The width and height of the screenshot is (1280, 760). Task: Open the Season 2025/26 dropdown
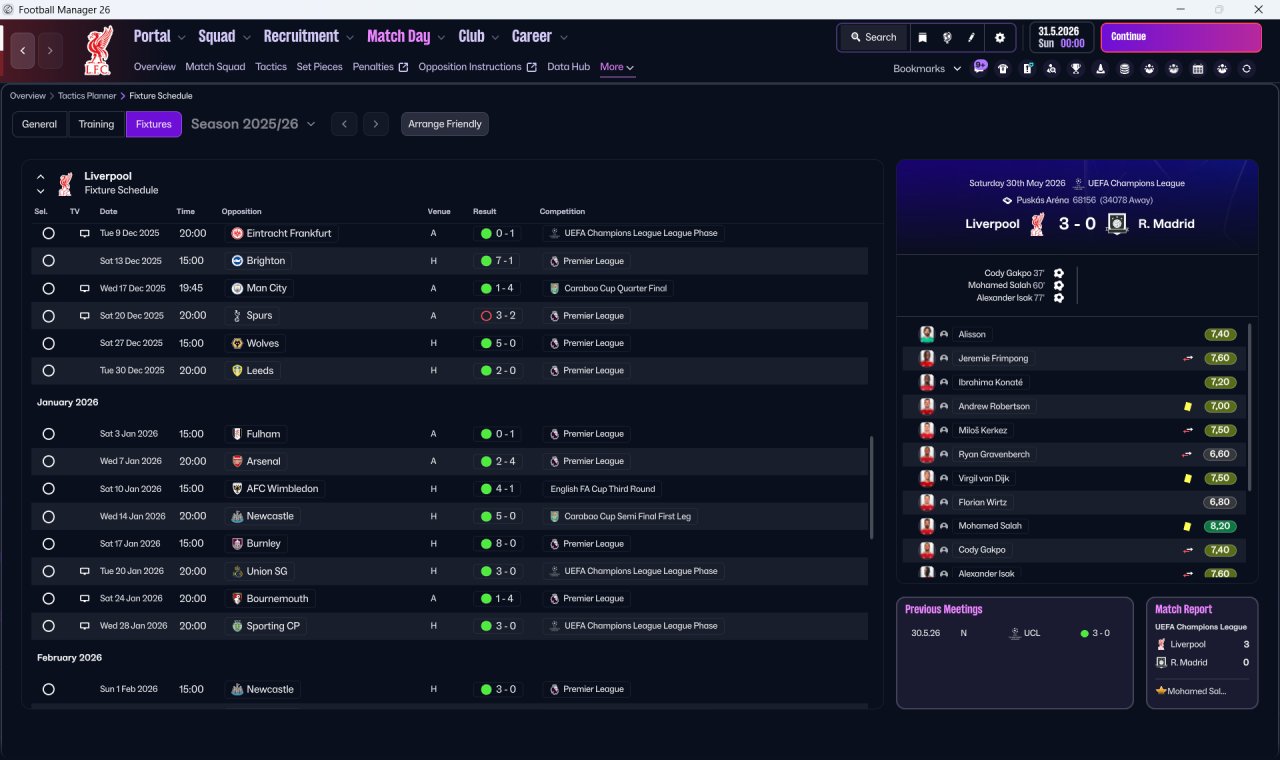253,124
